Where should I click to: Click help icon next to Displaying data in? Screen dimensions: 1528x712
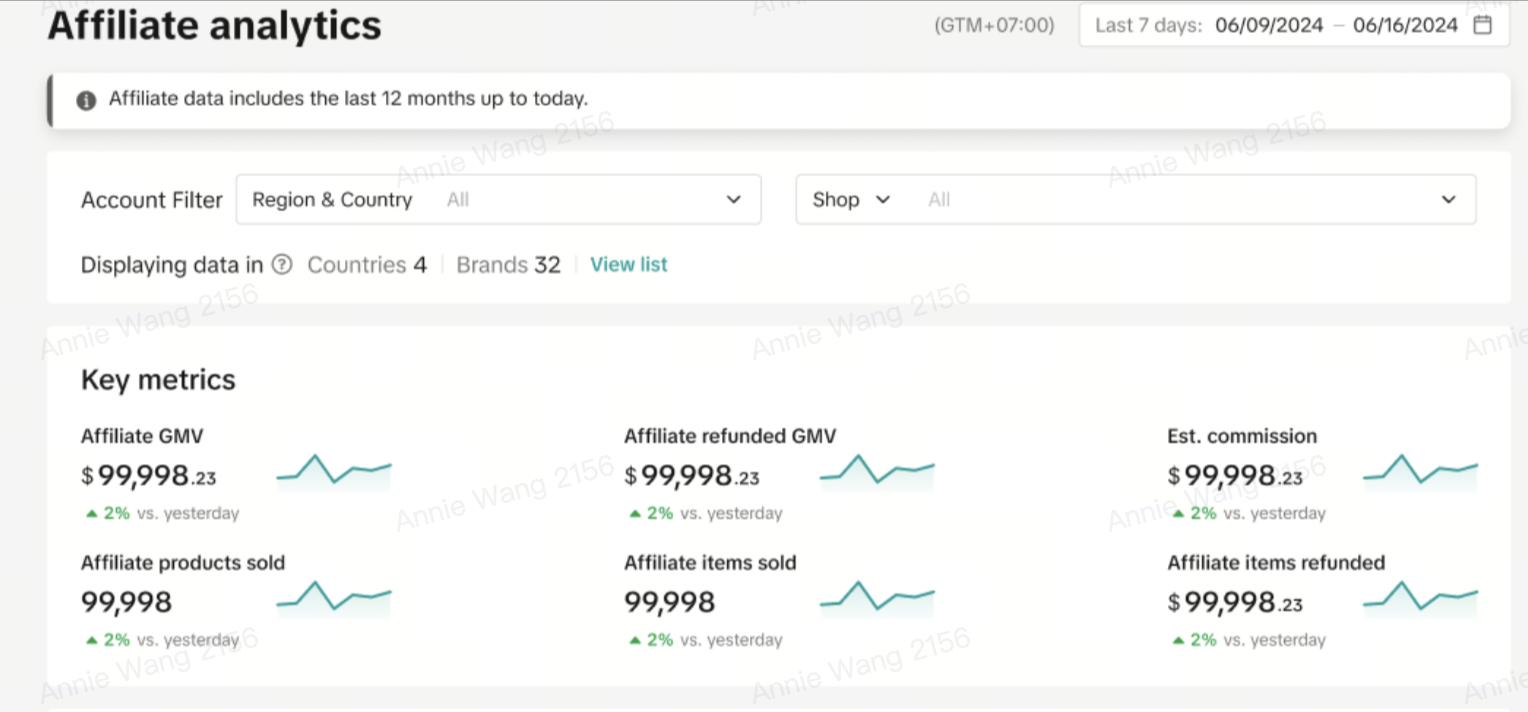click(x=283, y=265)
